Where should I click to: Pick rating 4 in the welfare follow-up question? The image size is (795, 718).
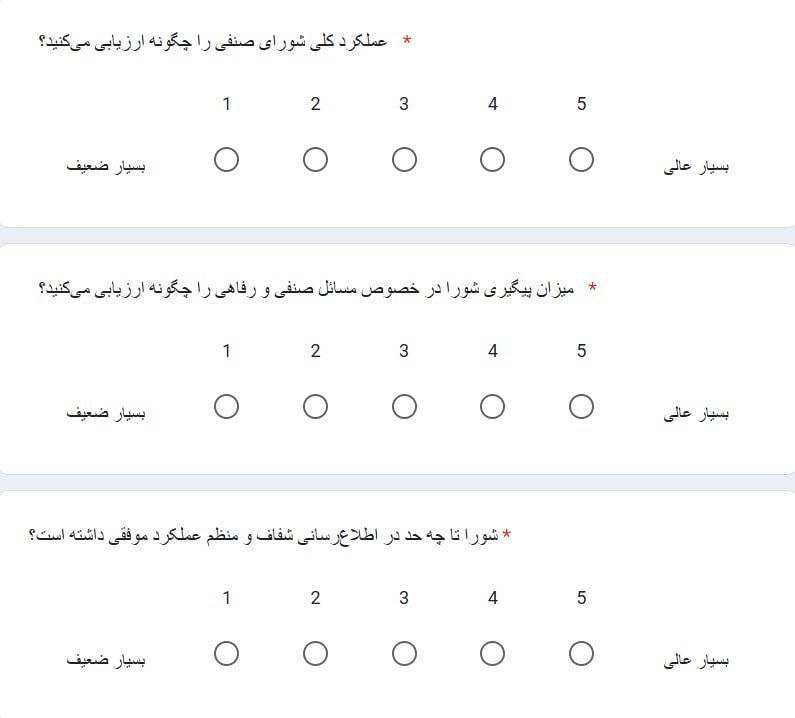[492, 407]
